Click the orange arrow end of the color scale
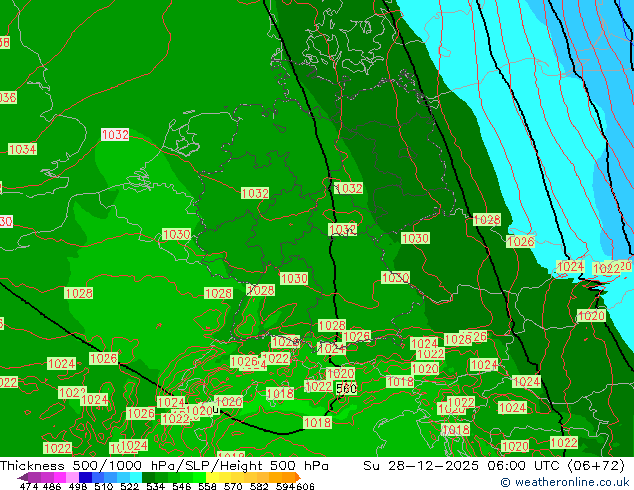 (x=298, y=477)
